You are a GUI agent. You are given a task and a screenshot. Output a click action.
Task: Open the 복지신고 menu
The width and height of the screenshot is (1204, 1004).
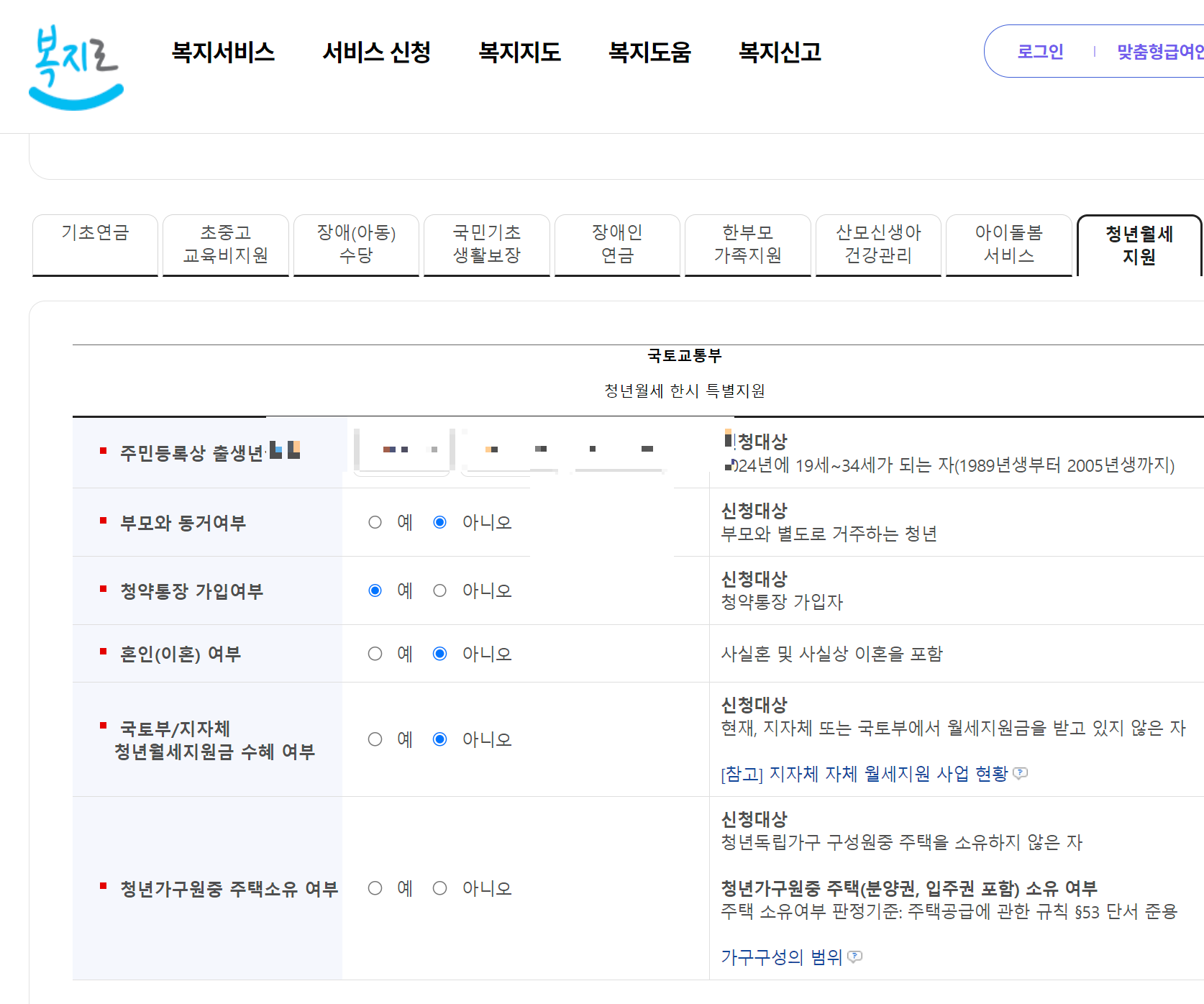(x=780, y=52)
